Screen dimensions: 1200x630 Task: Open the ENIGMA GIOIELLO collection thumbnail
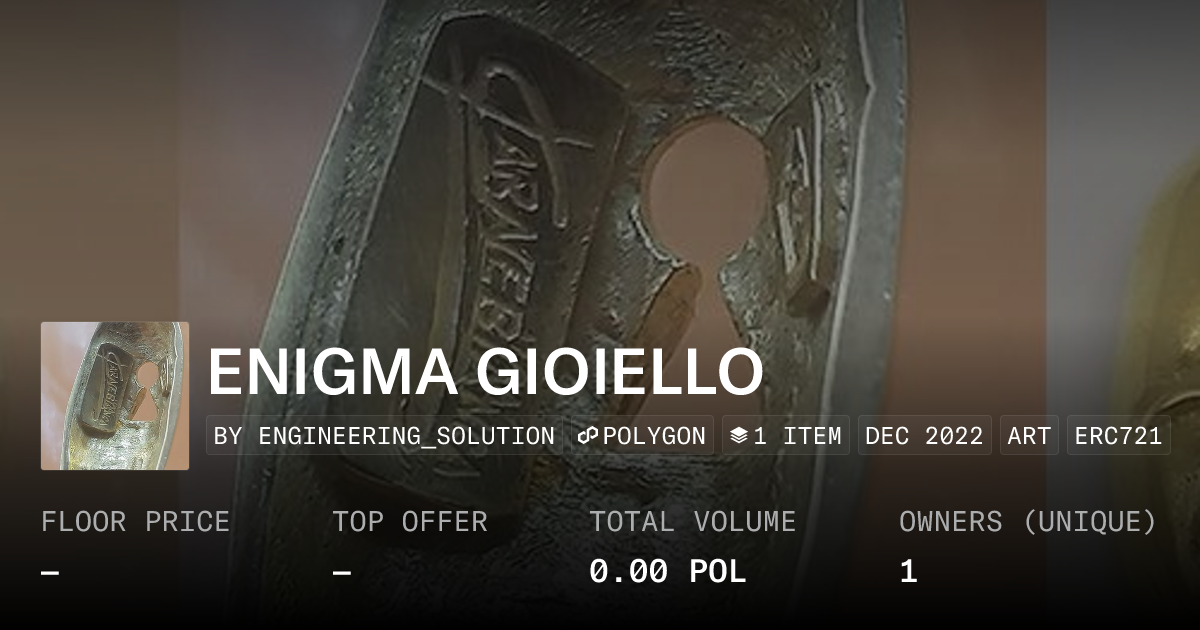(x=115, y=396)
